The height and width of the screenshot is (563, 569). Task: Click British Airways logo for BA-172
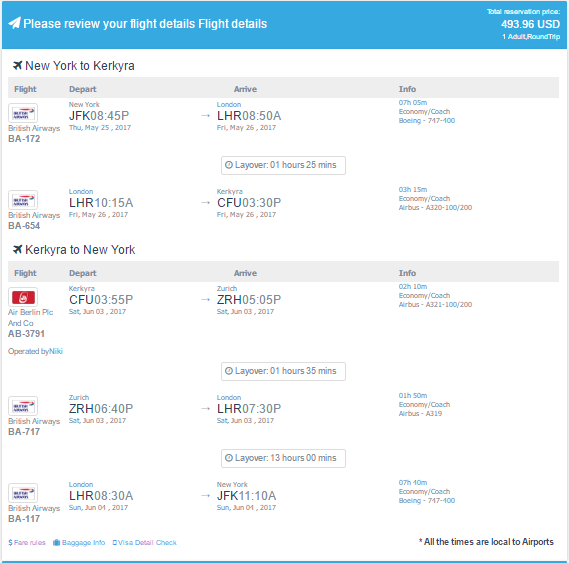[x=23, y=113]
